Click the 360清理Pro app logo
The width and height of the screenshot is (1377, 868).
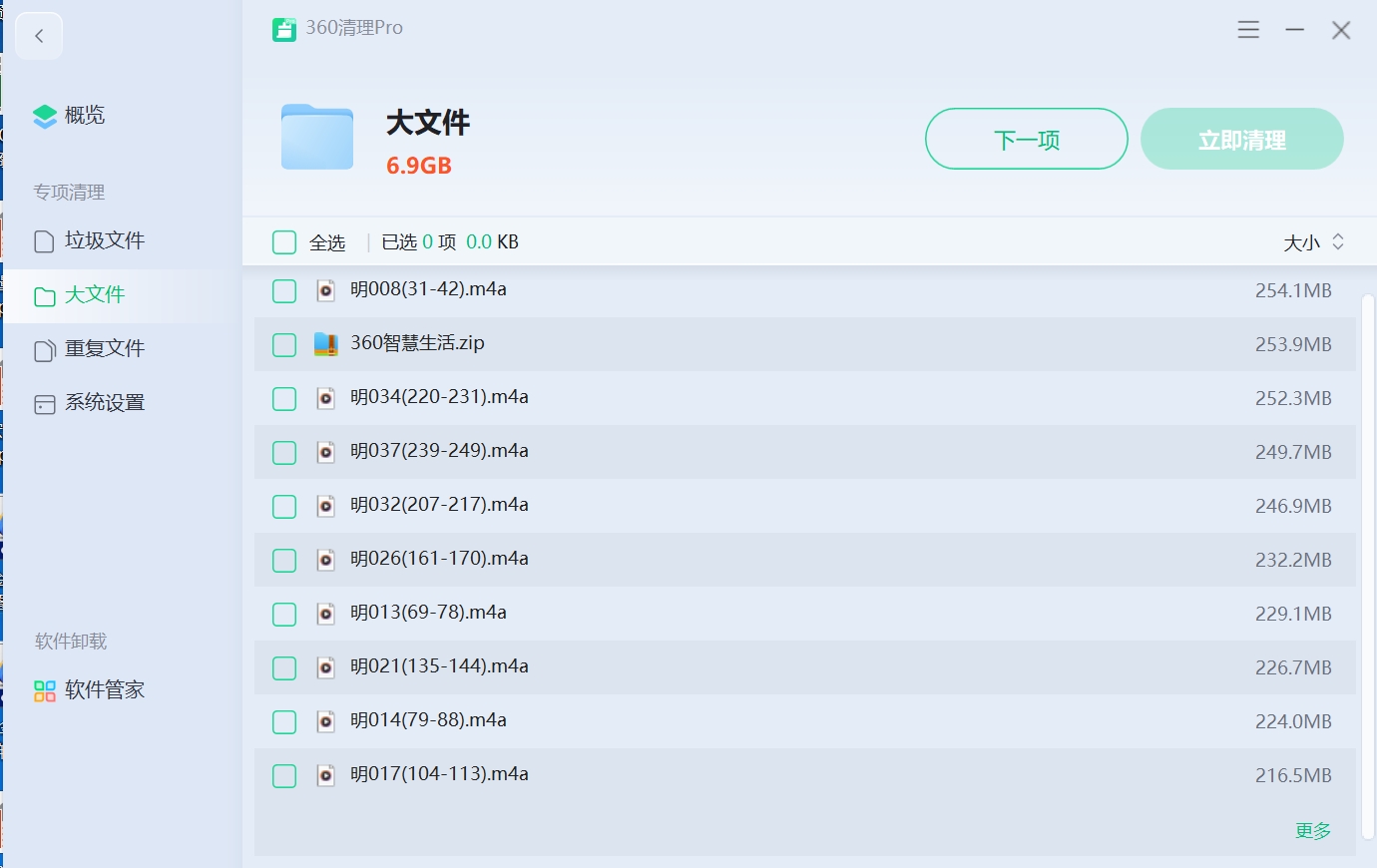point(284,29)
